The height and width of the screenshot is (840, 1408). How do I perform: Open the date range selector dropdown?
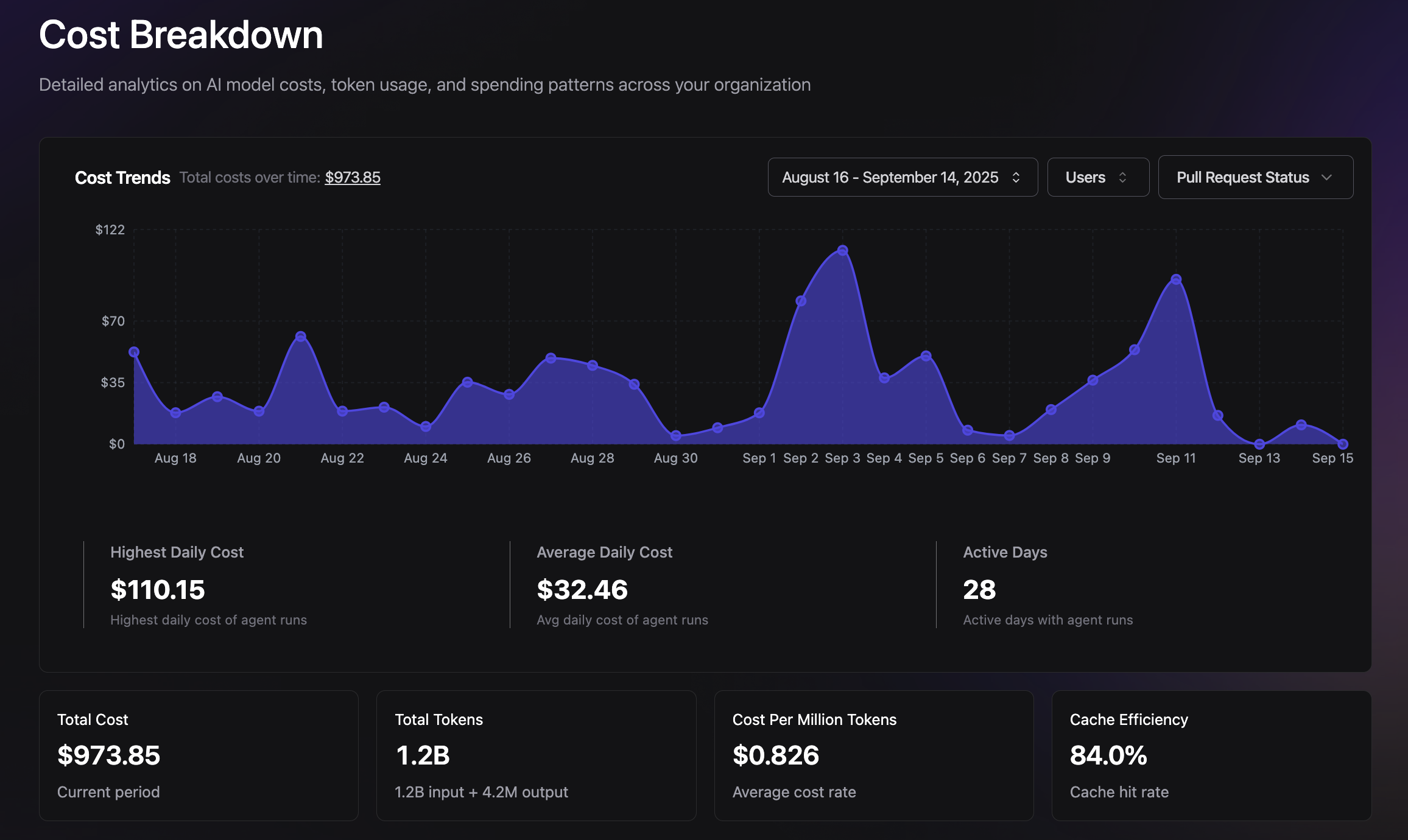pyautogui.click(x=902, y=177)
